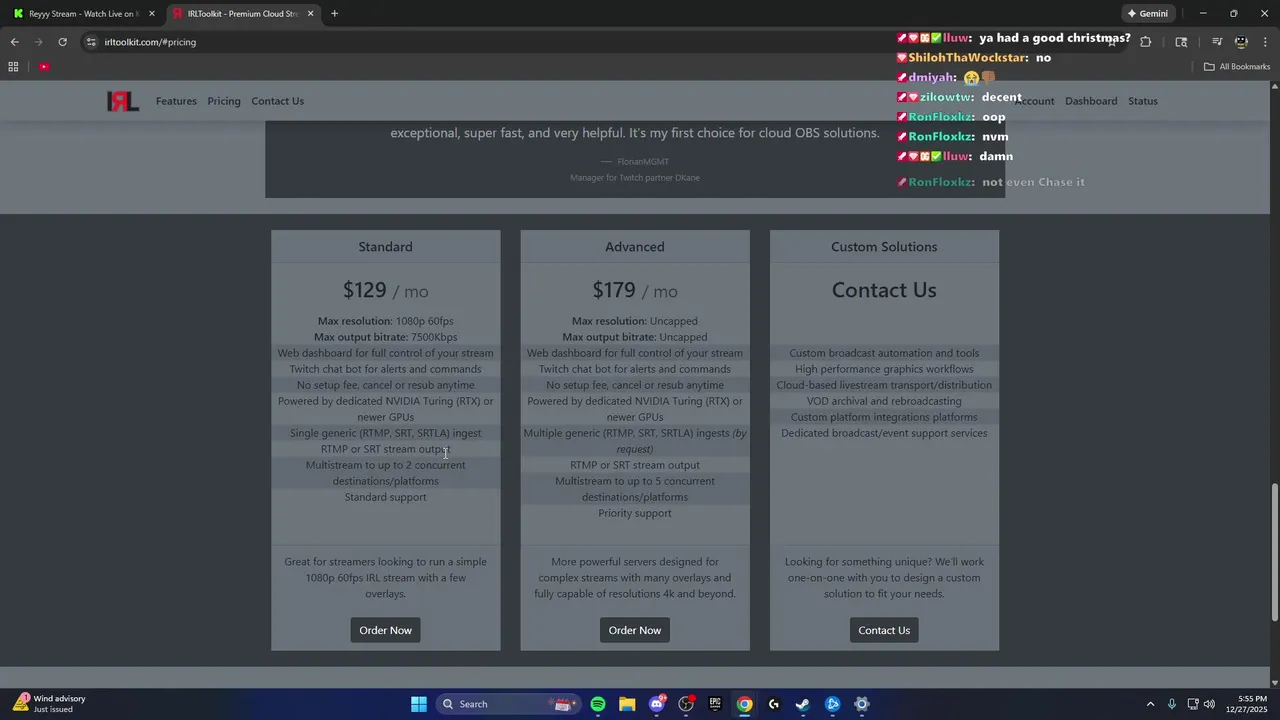Viewport: 1280px width, 720px height.
Task: Open the Chrome extensions puzzle icon
Action: tap(1146, 42)
